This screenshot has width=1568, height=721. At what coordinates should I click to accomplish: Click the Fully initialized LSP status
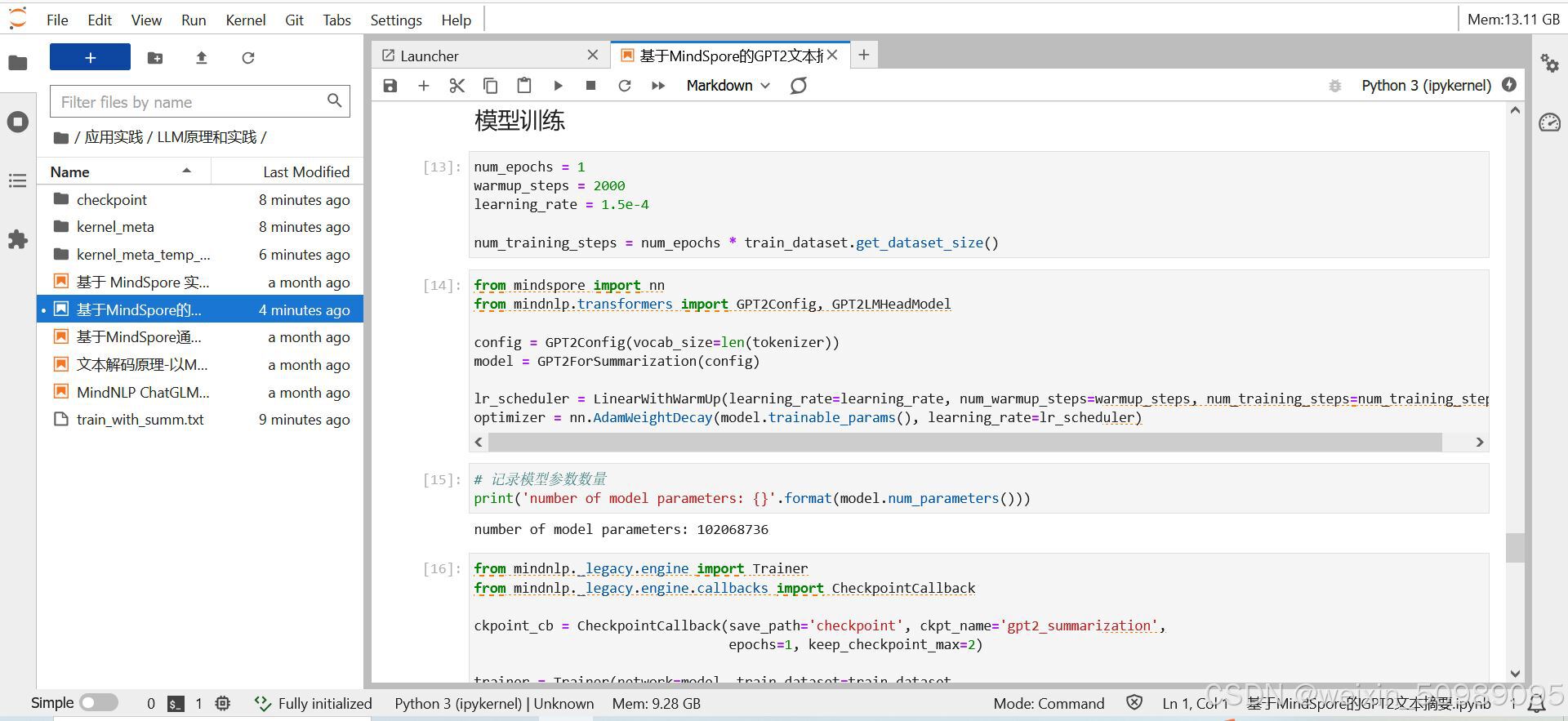313,703
